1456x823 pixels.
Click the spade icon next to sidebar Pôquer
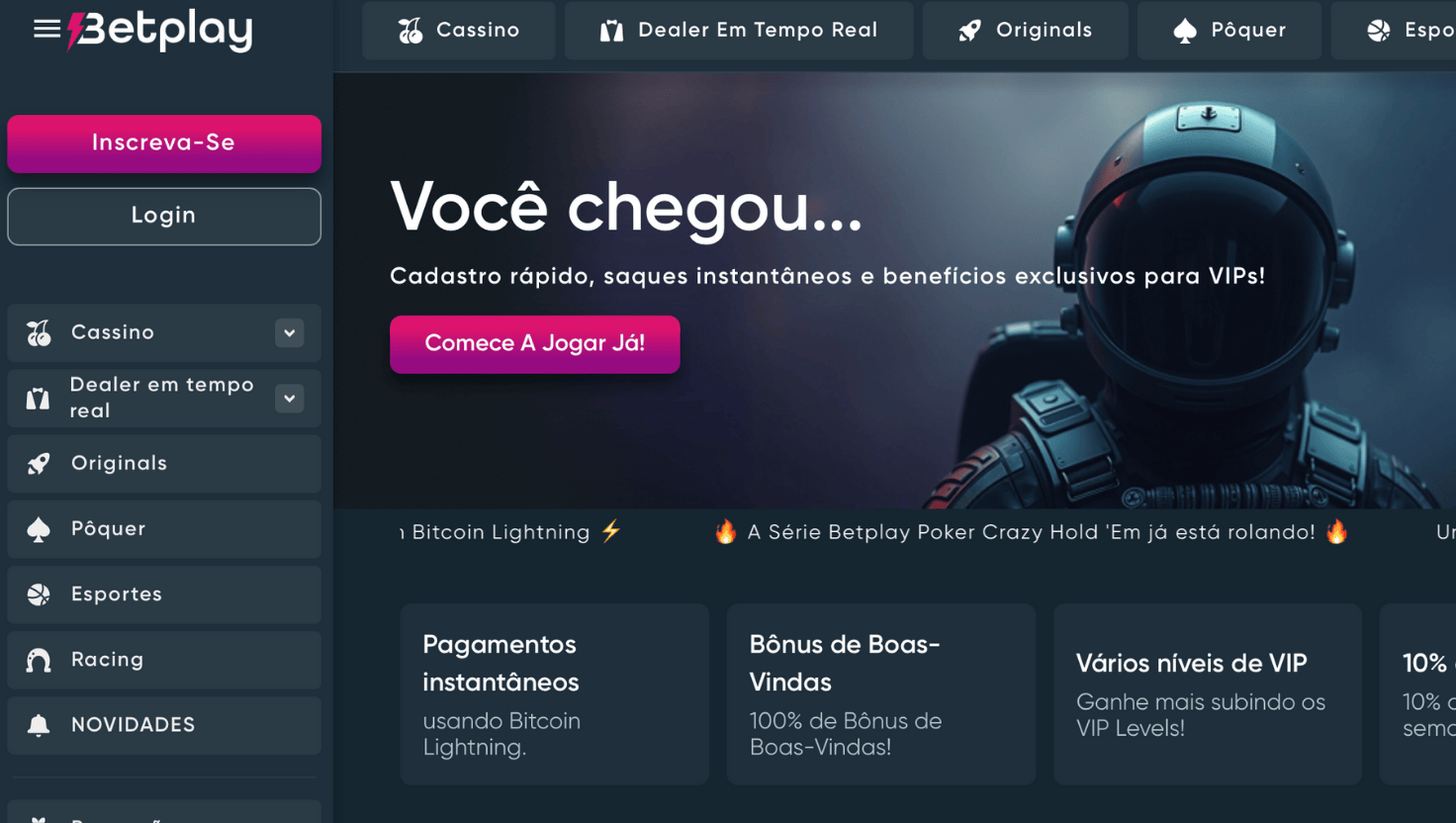point(39,529)
